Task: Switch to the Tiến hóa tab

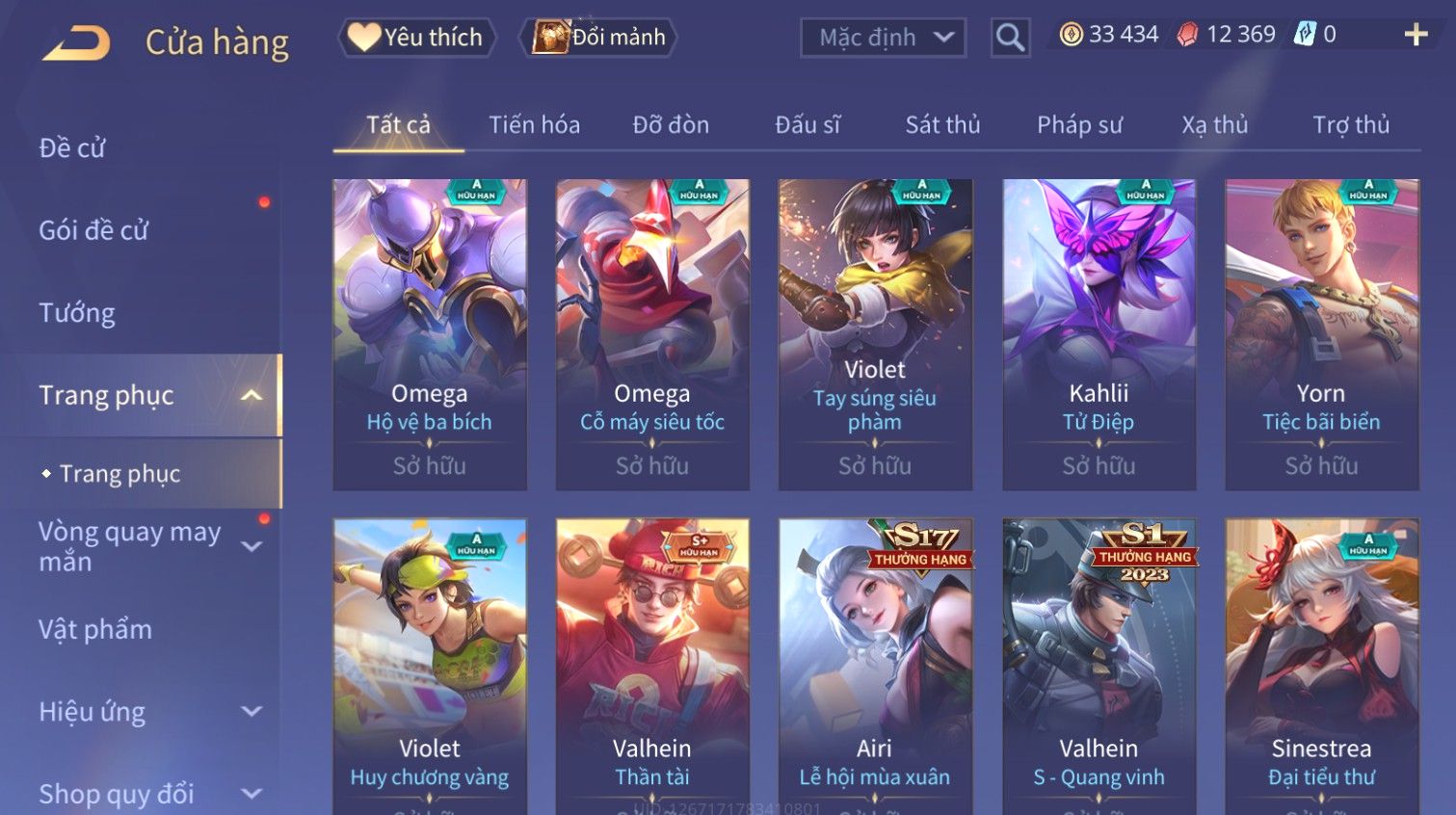Action: [x=534, y=124]
